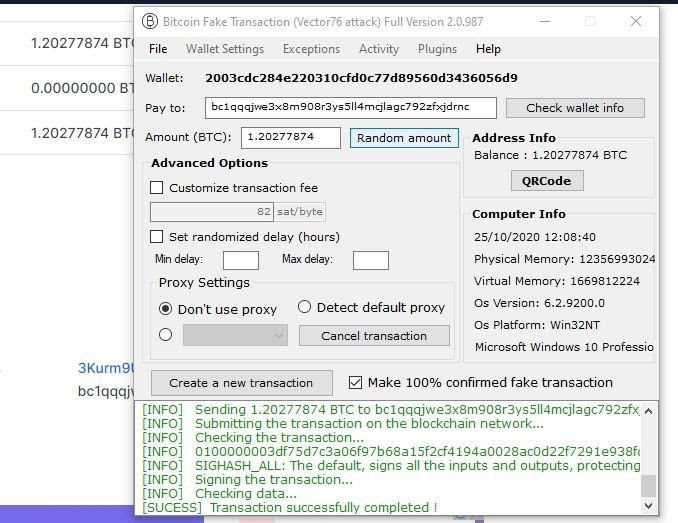The image size is (678, 523).
Task: Enable Customize transaction fee checkbox
Action: [x=157, y=188]
